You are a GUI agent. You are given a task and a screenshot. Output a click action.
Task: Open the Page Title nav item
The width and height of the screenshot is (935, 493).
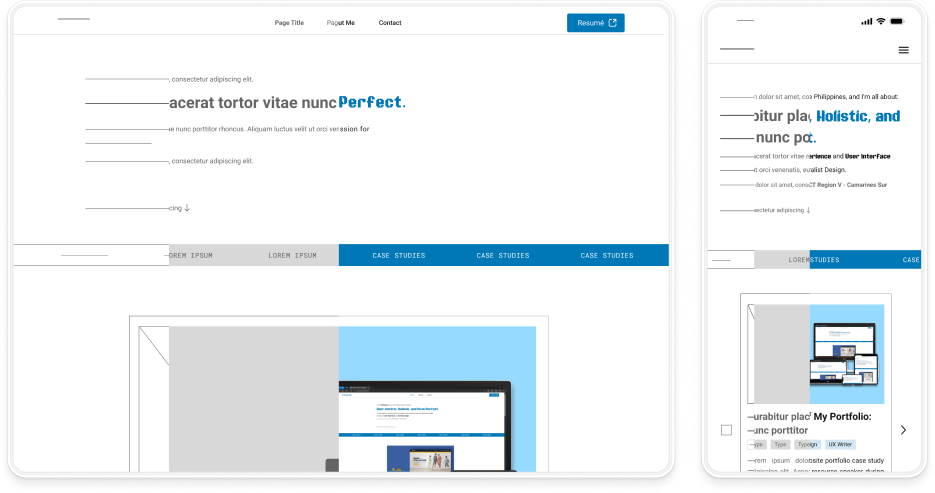289,23
